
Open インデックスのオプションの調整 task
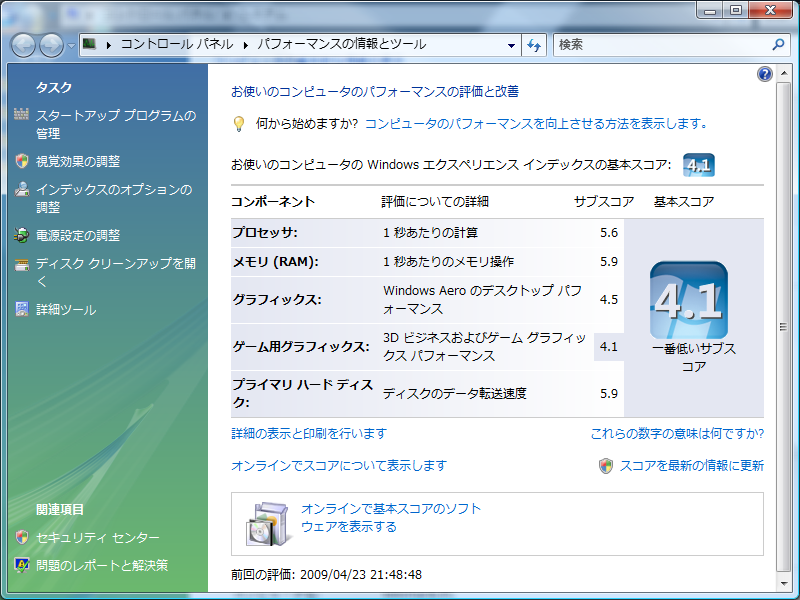point(114,198)
